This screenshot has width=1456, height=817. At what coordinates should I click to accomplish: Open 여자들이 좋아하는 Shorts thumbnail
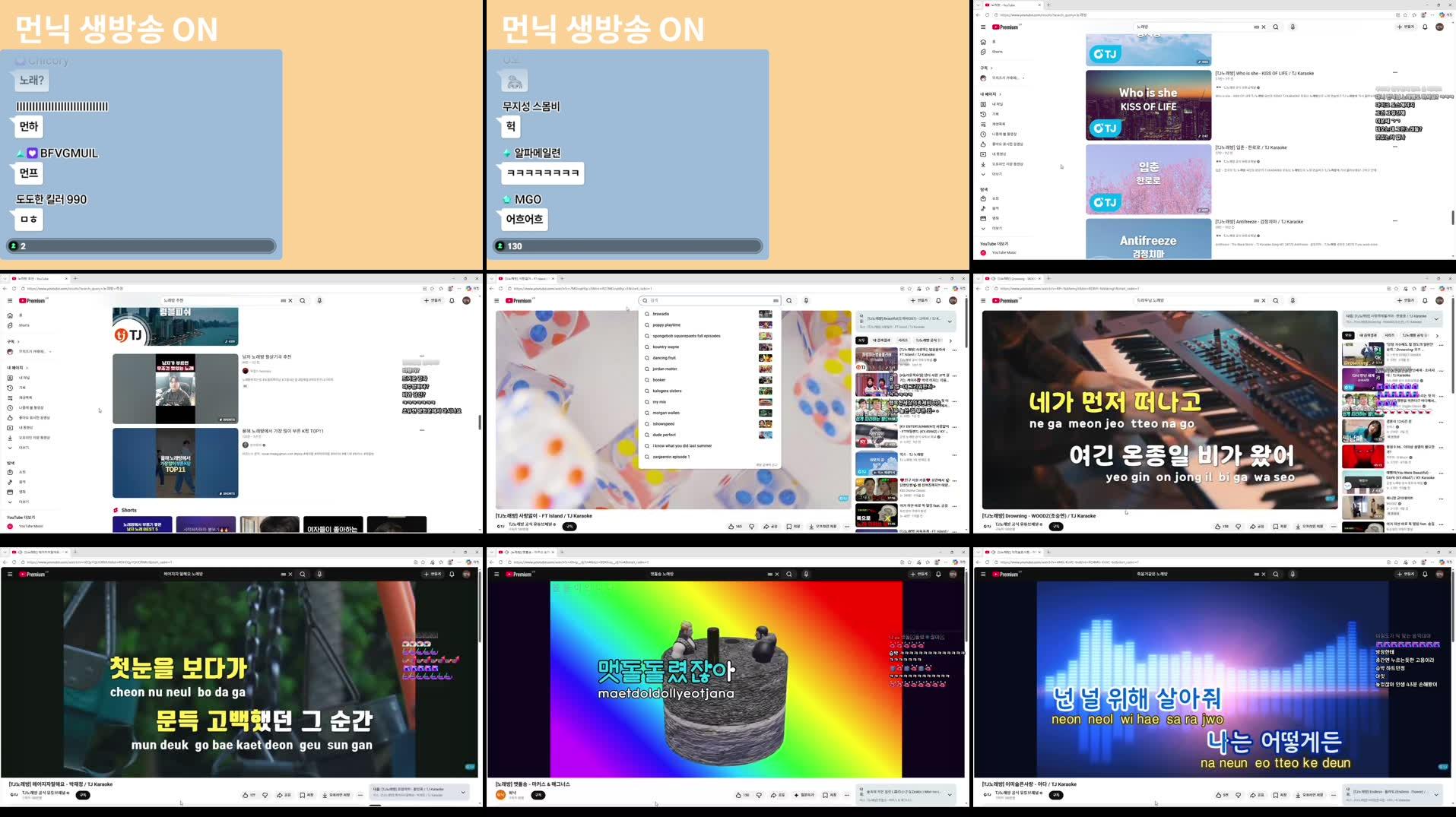332,524
